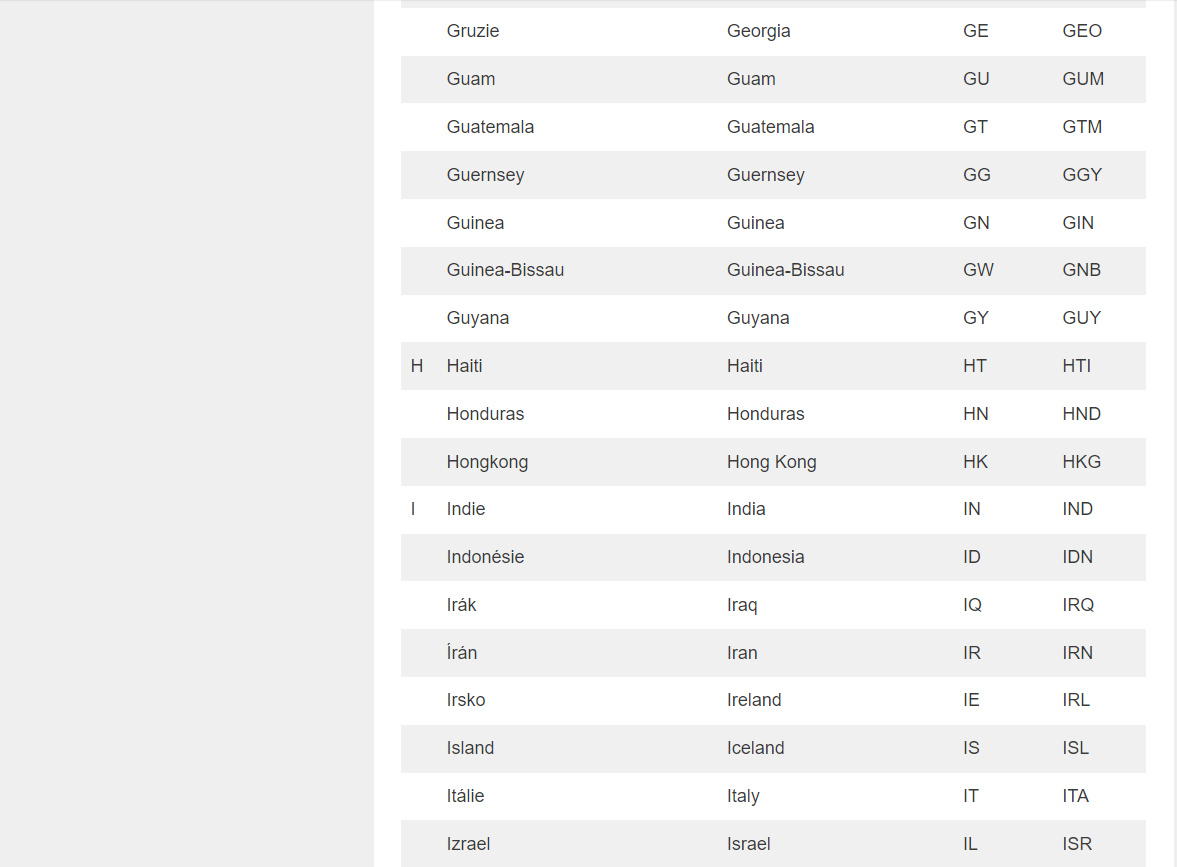
Task: Select the IS code for Iceland
Action: 971,748
